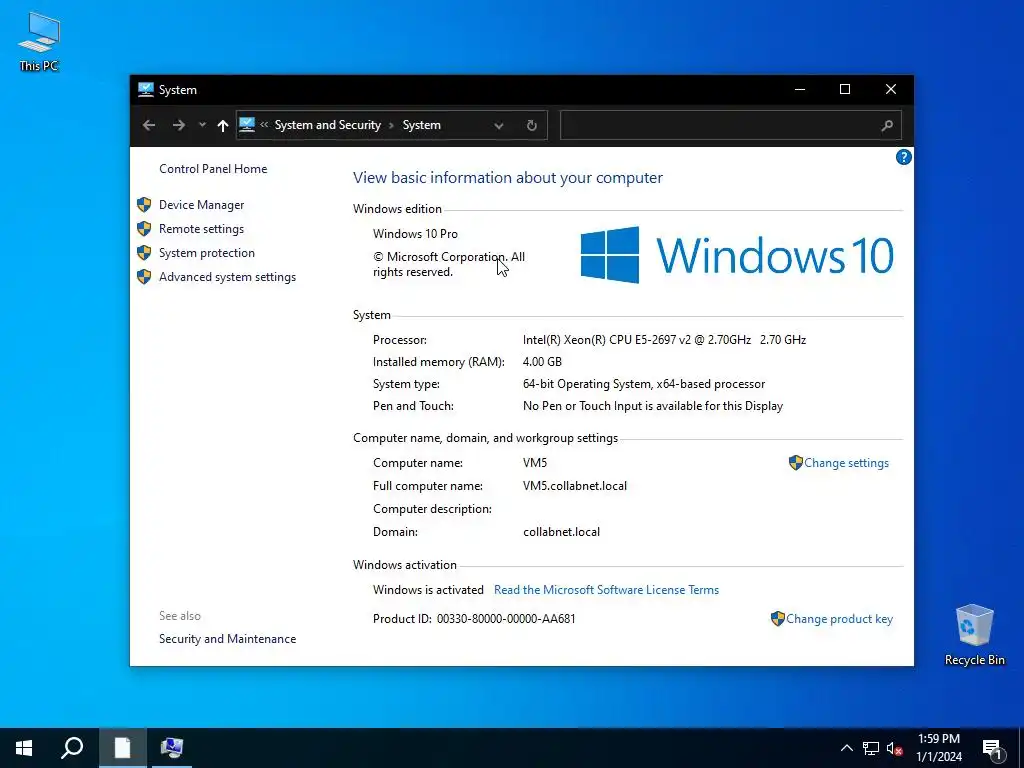Click '64-bit Operating System, x64-based processor'

(644, 384)
